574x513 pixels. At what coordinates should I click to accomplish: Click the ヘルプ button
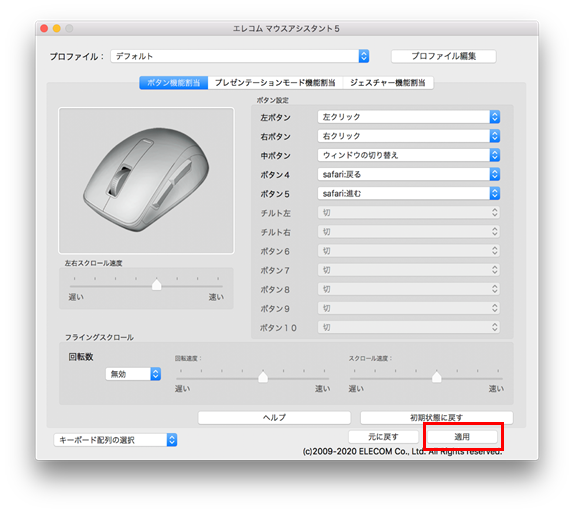274,417
